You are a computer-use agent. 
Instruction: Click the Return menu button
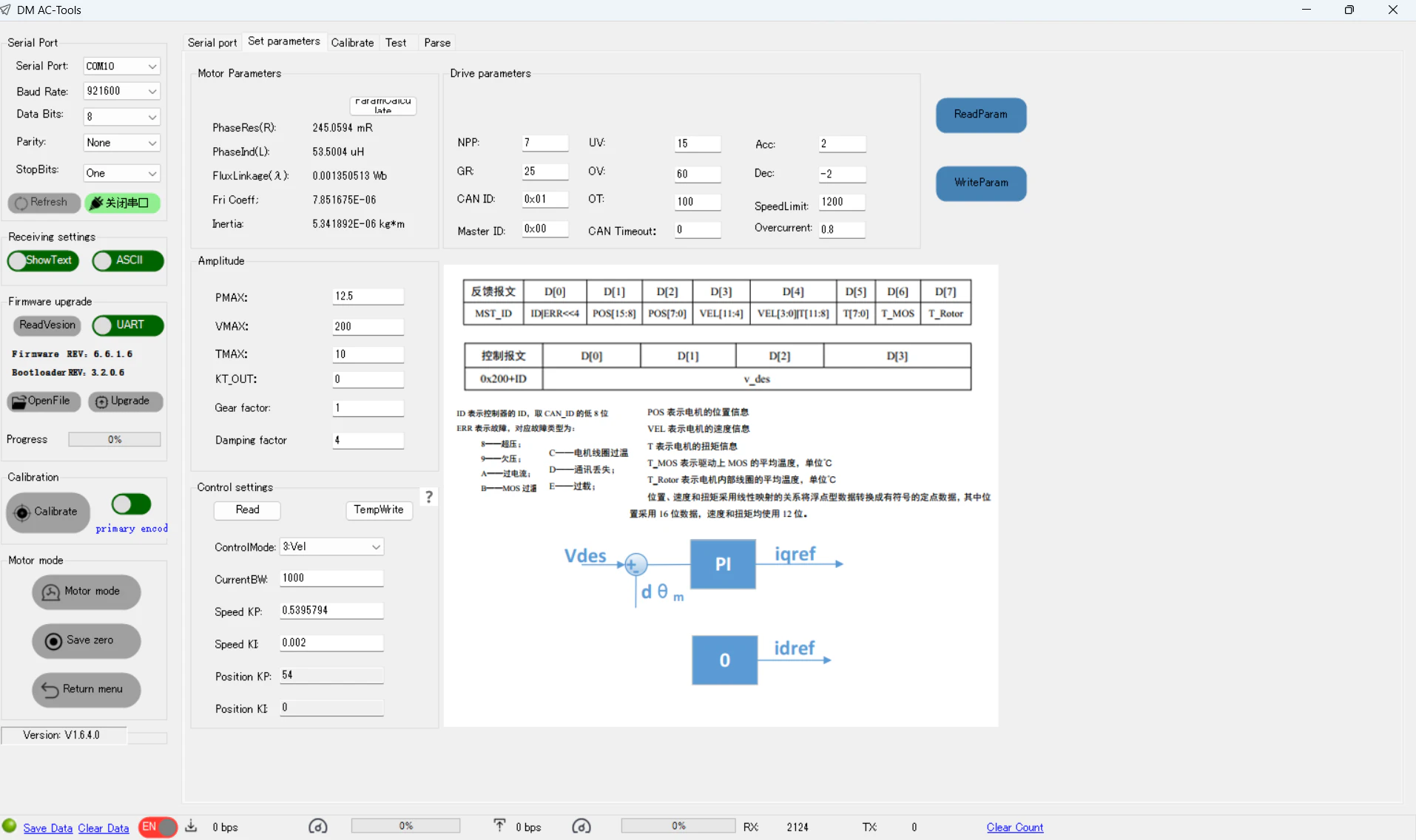[86, 690]
